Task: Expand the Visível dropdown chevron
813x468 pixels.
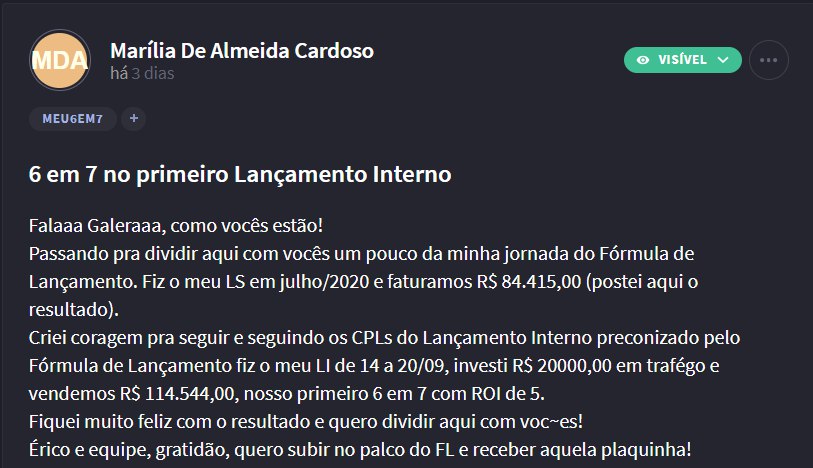Action: point(723,60)
